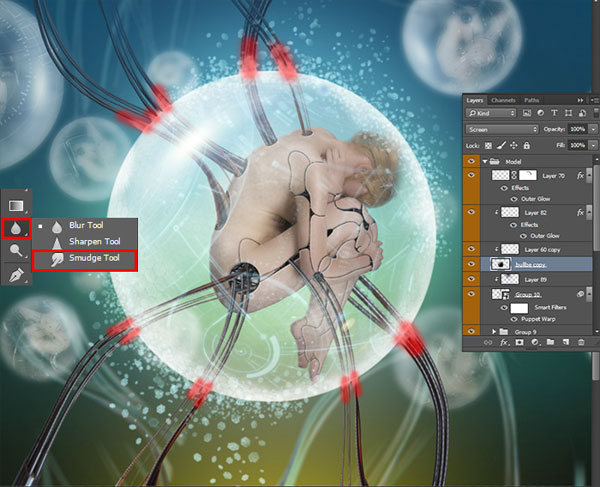Open the Layers panel flyout menu
Viewport: 600px width, 487px height.
(595, 100)
